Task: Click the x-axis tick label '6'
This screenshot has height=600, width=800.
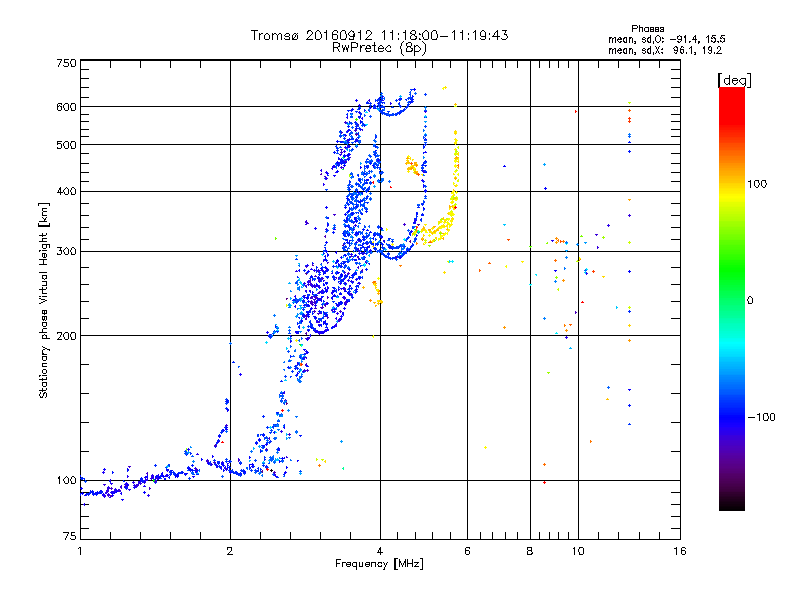Action: point(468,551)
